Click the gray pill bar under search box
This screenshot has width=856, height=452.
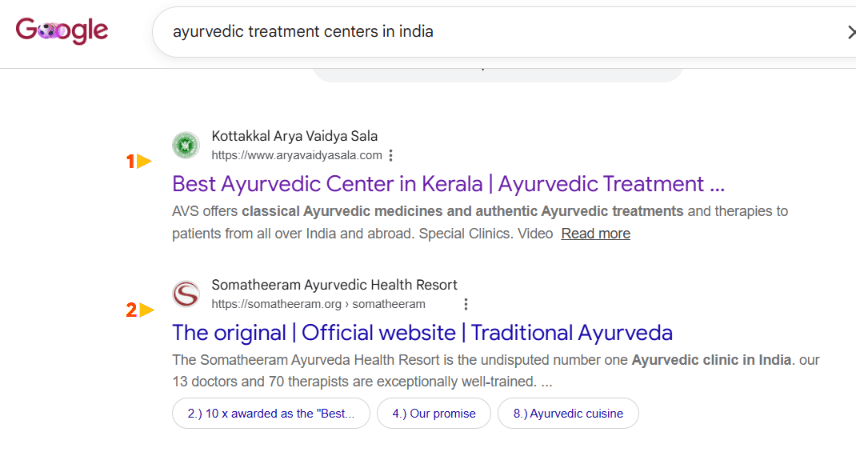tap(498, 75)
